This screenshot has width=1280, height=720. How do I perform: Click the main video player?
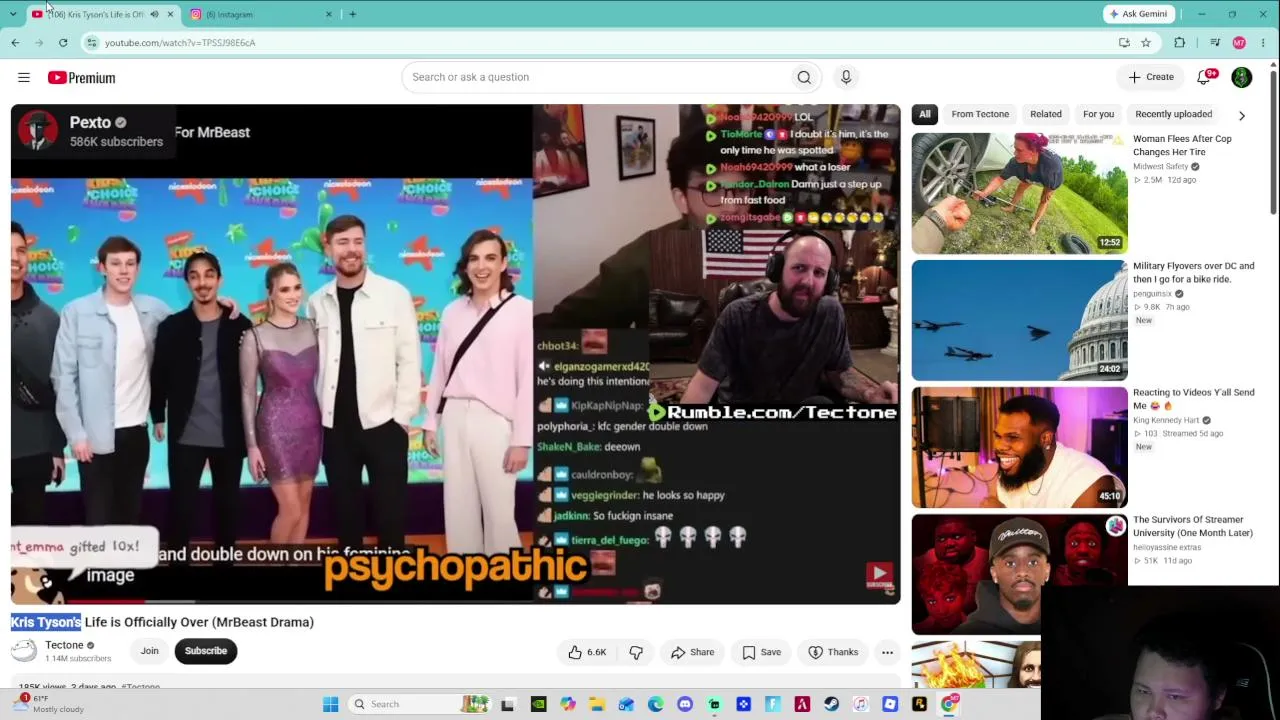pyautogui.click(x=456, y=354)
